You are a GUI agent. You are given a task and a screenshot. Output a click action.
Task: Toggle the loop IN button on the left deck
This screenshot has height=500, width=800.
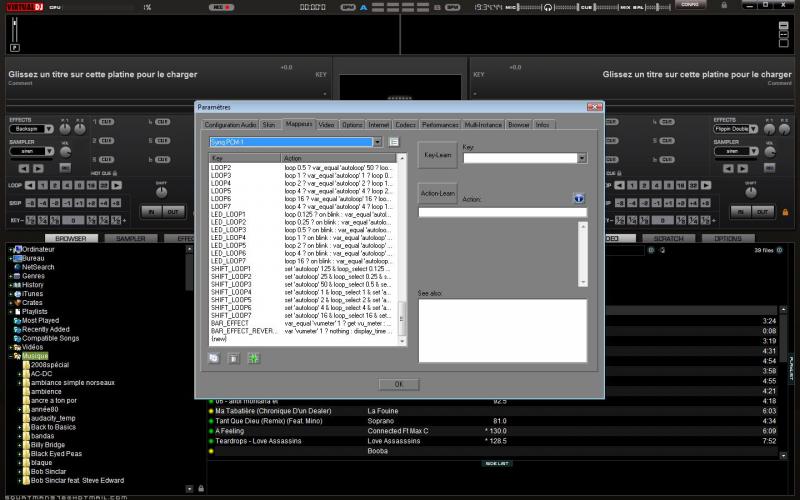152,211
